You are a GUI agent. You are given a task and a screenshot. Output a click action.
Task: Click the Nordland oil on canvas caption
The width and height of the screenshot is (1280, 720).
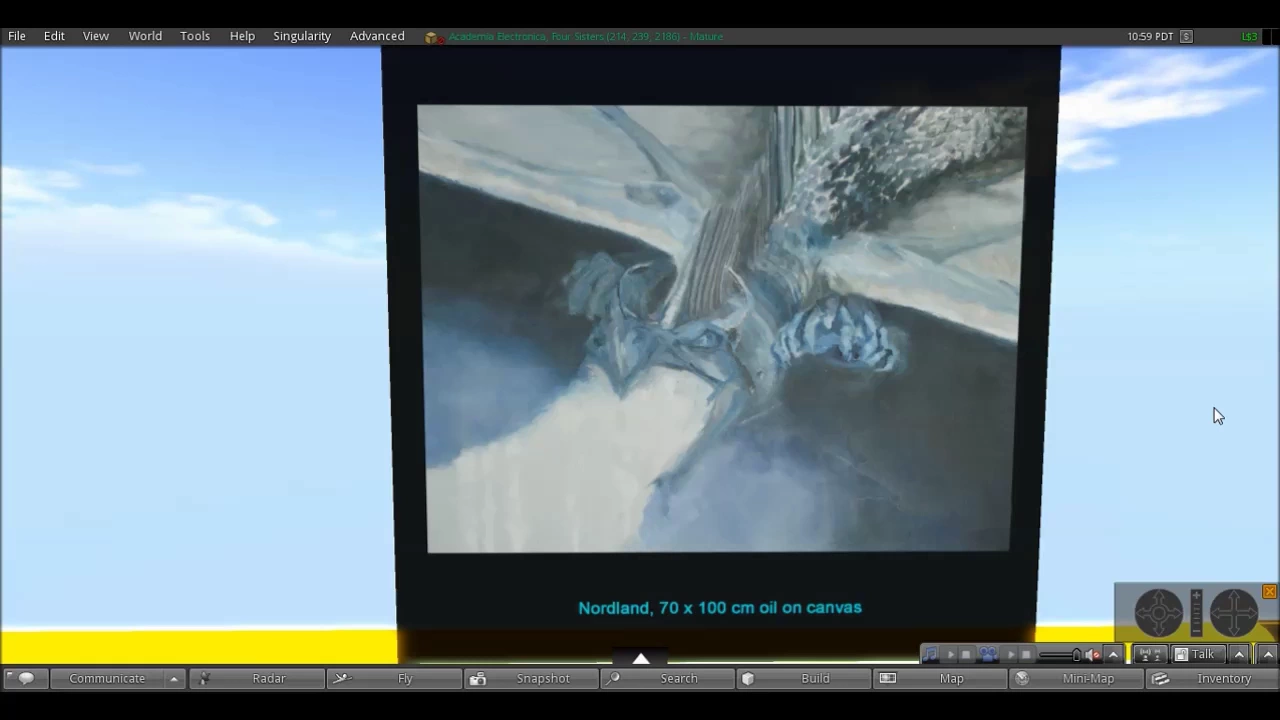click(x=720, y=607)
